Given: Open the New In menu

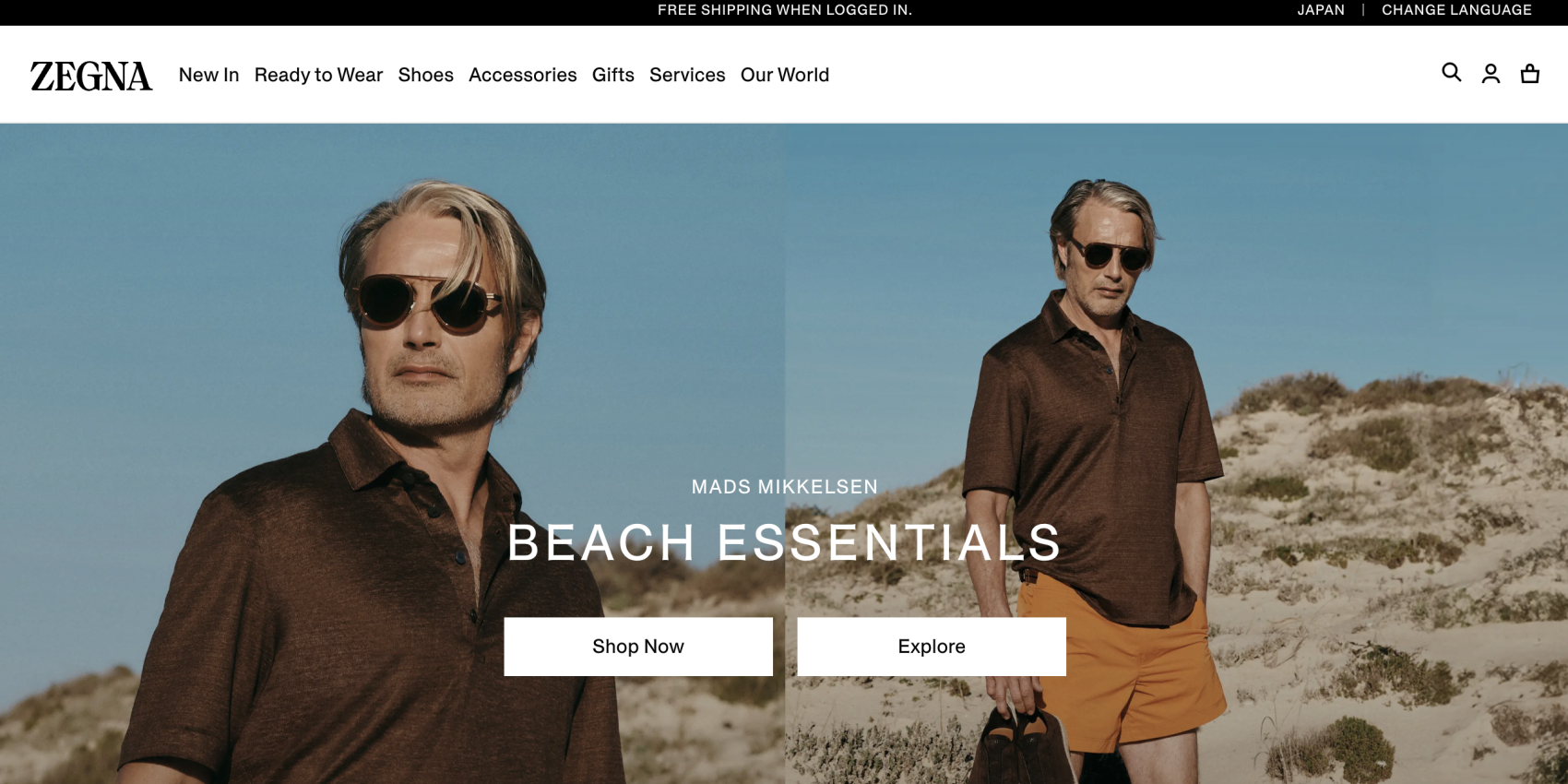Looking at the screenshot, I should (x=208, y=75).
